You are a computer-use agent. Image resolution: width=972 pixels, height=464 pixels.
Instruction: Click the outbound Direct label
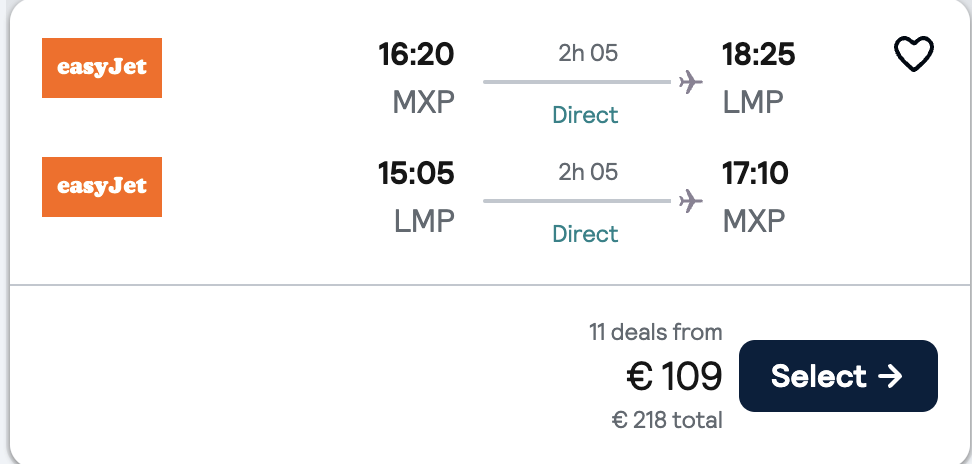(x=585, y=115)
